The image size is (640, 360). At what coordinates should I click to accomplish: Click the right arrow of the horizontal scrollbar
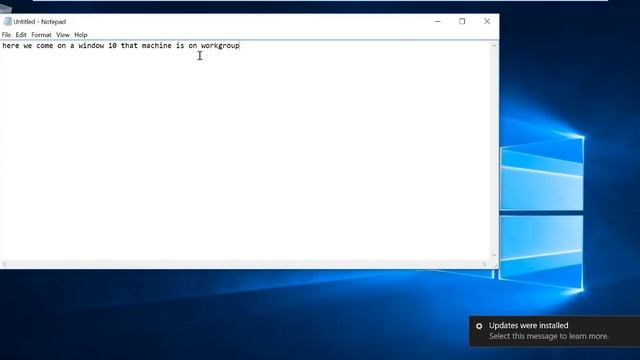484,264
